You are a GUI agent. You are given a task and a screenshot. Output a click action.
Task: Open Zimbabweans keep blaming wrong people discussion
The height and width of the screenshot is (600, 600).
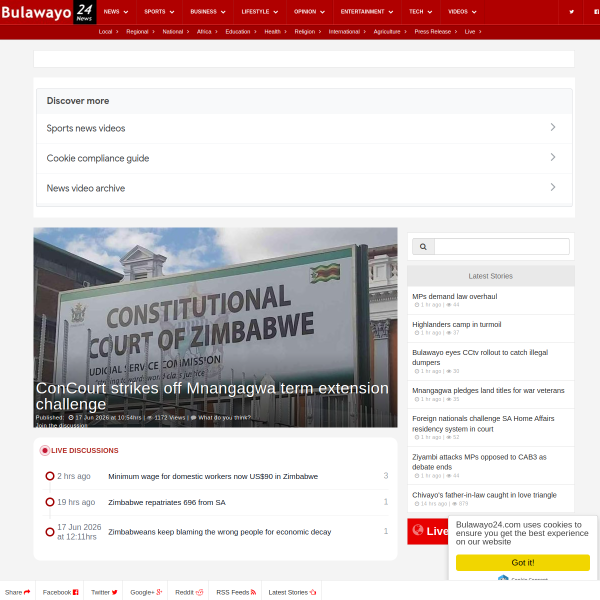point(220,532)
